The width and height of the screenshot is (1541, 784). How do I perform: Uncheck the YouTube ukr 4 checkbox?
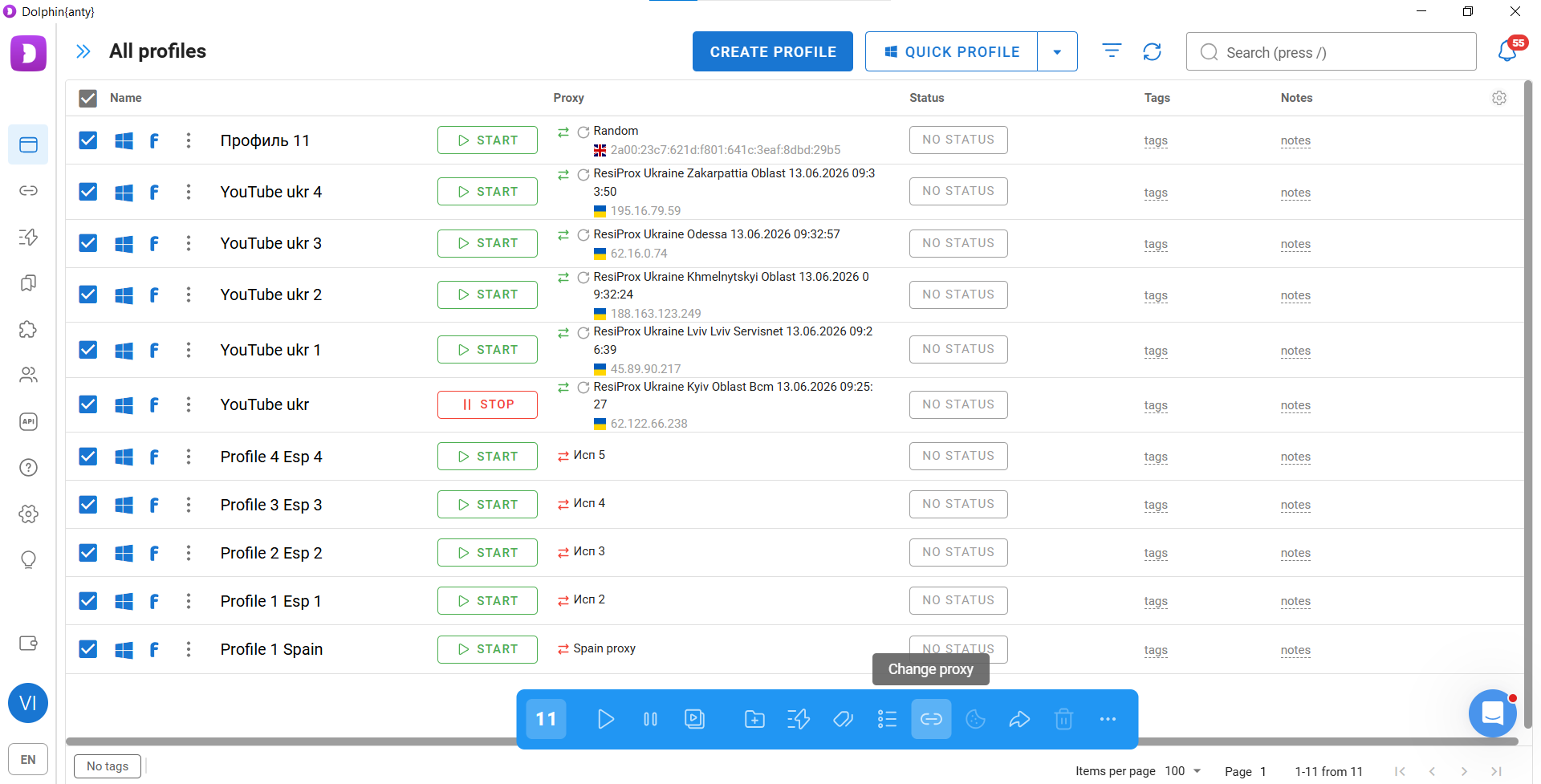click(x=88, y=192)
